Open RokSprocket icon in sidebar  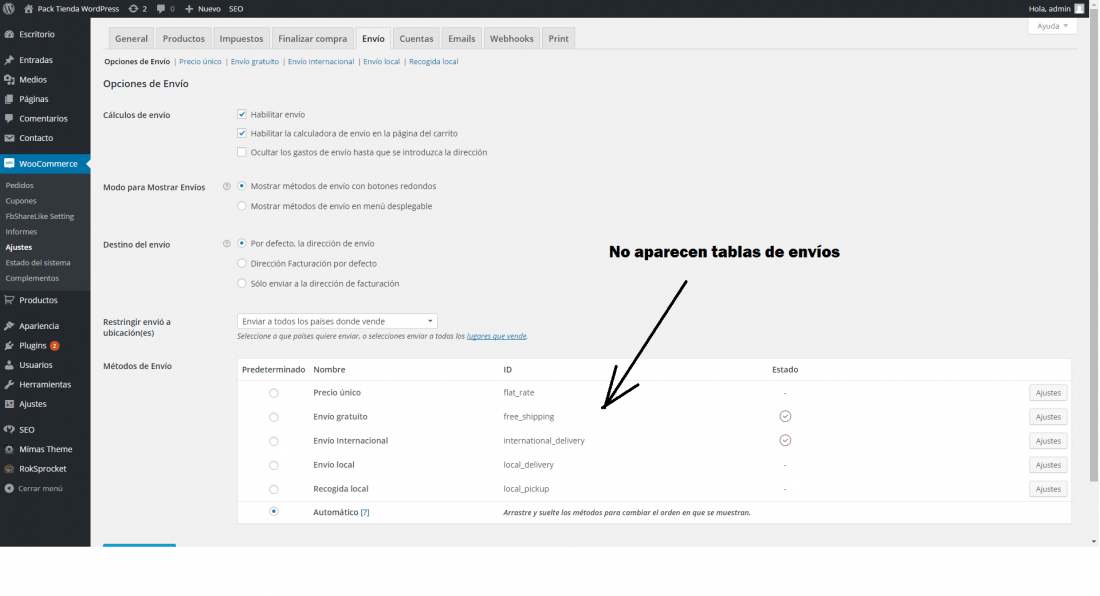[9, 468]
